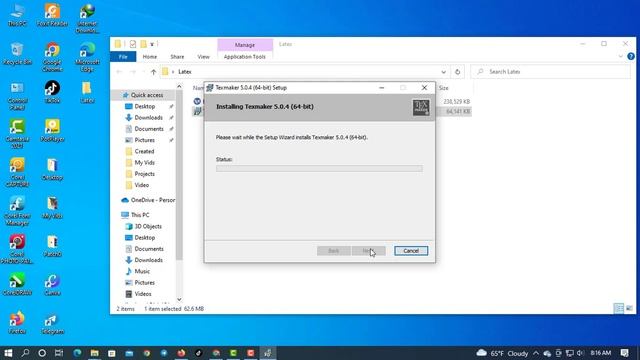640x360 pixels.
Task: Open the File tab in File Explorer
Action: pos(123,57)
